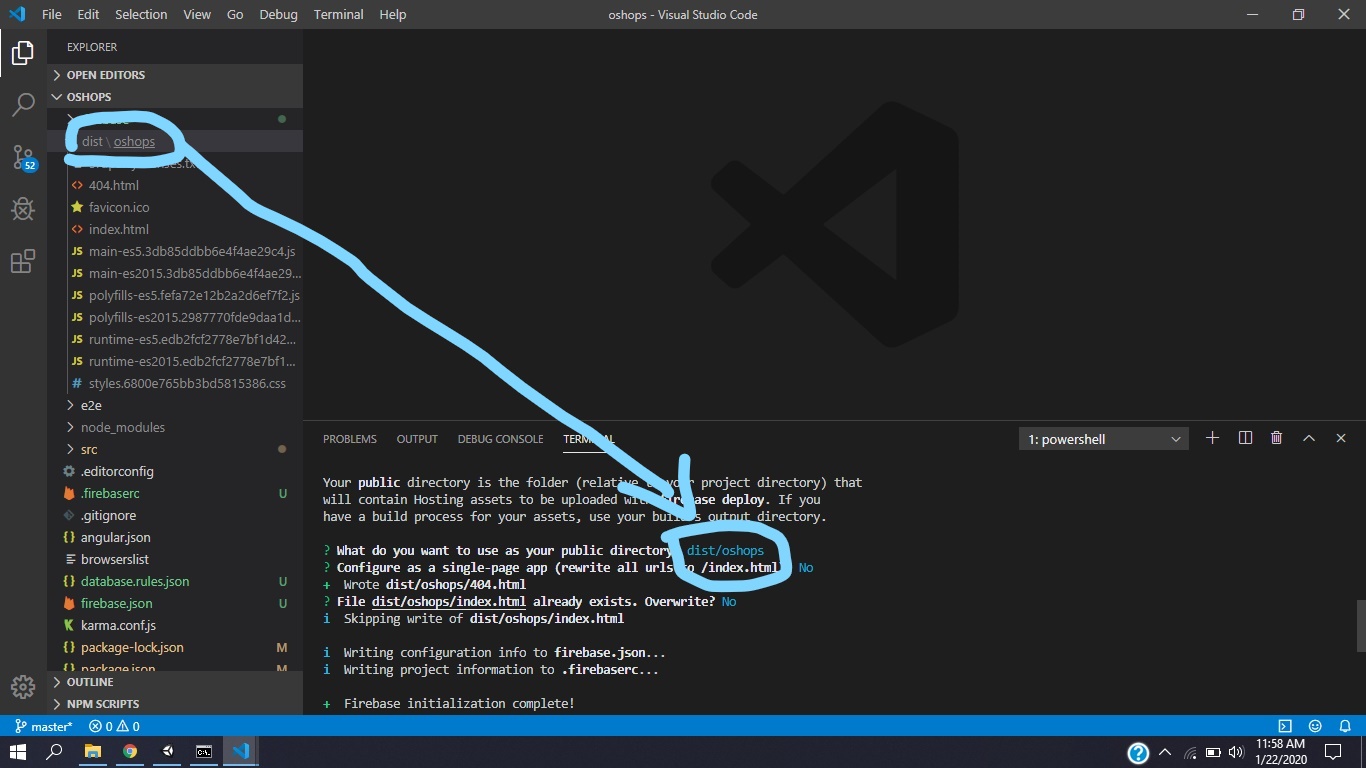This screenshot has height=768, width=1366.
Task: Kill terminal with trash icon
Action: click(1276, 438)
